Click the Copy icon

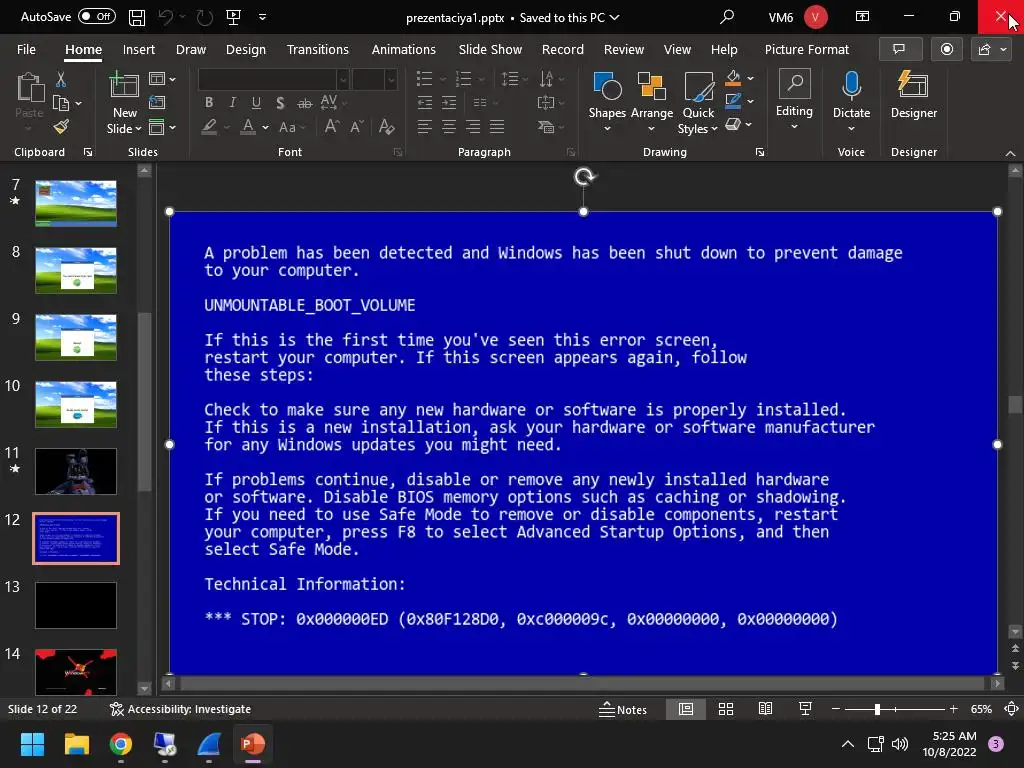pyautogui.click(x=61, y=103)
